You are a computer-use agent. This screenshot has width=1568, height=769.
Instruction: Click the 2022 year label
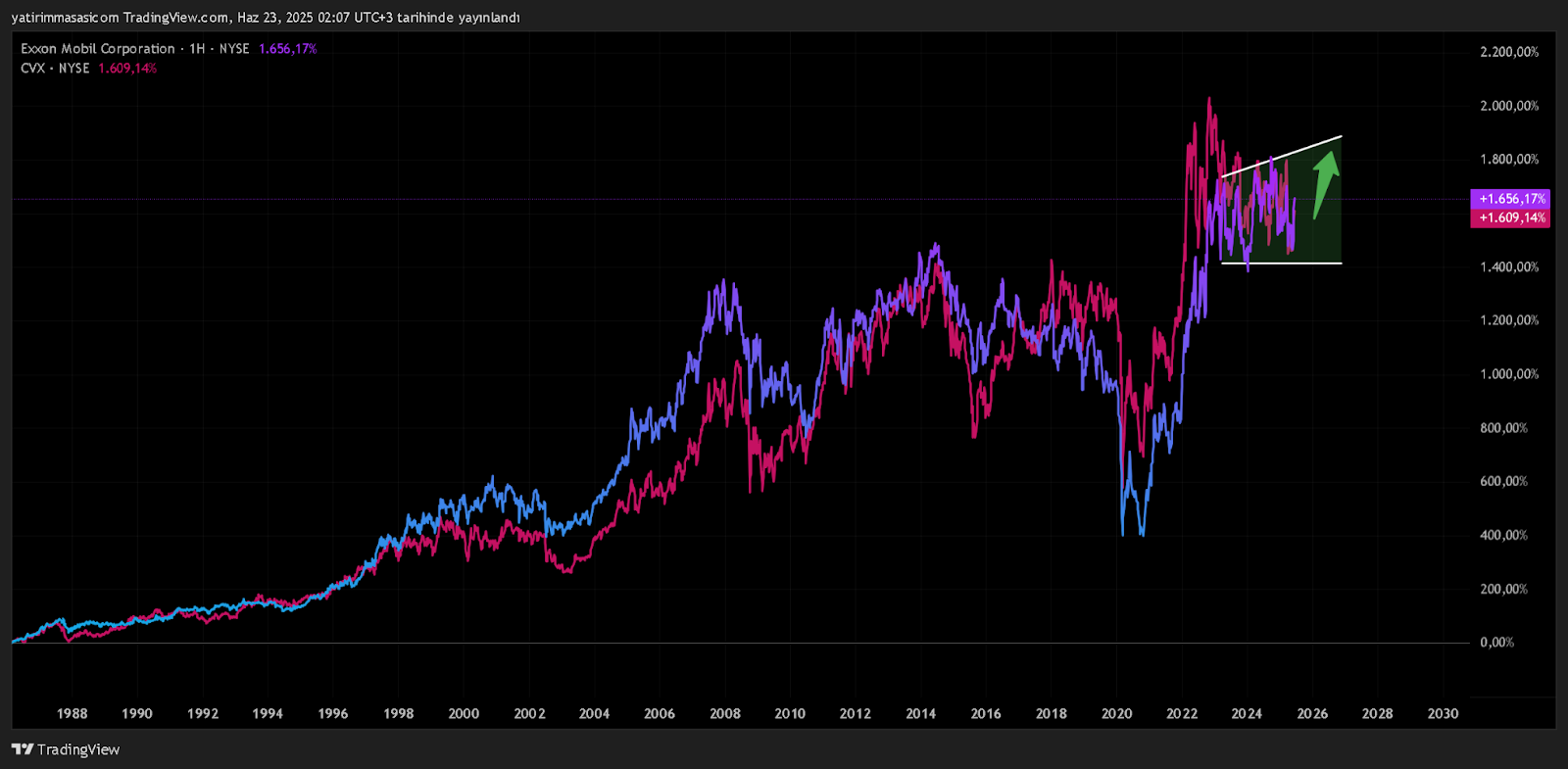1182,713
